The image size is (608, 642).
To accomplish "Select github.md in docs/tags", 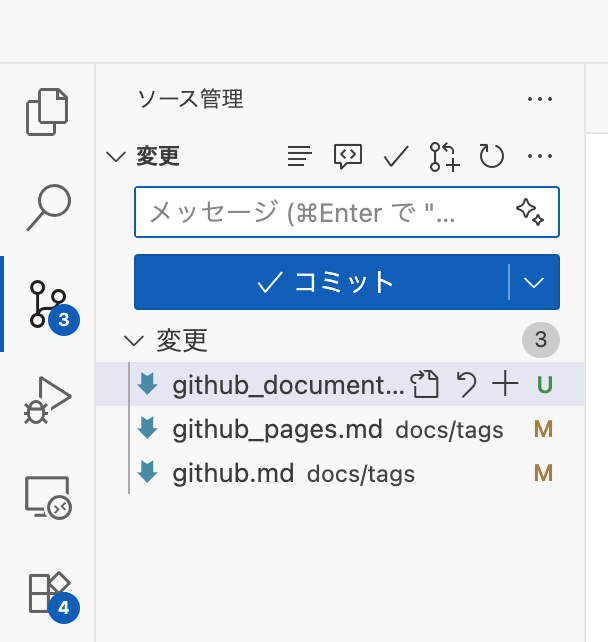I will click(x=340, y=473).
